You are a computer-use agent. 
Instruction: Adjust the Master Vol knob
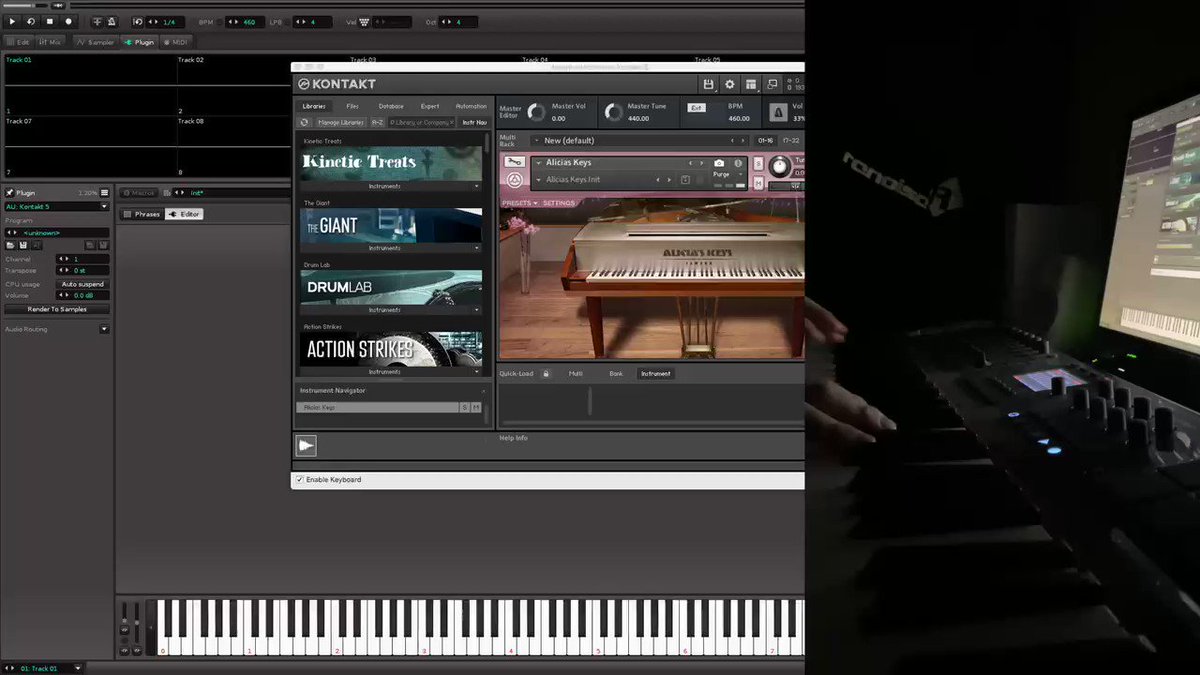(537, 112)
